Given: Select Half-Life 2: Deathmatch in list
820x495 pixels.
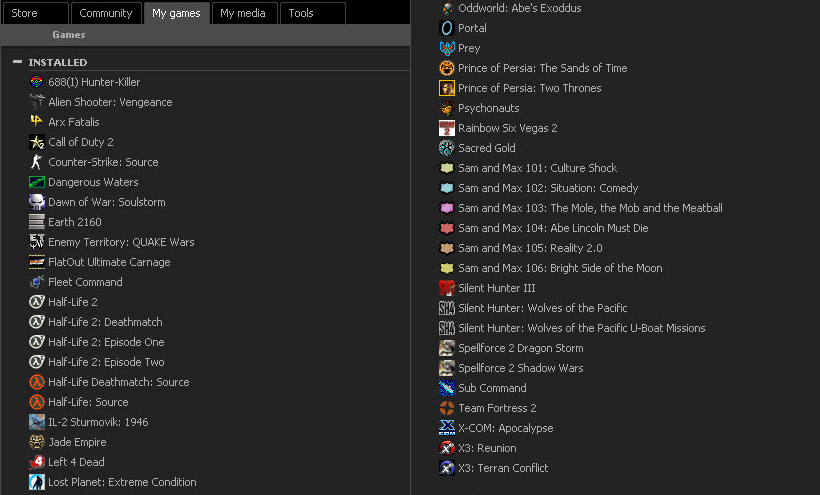Looking at the screenshot, I should pos(105,322).
